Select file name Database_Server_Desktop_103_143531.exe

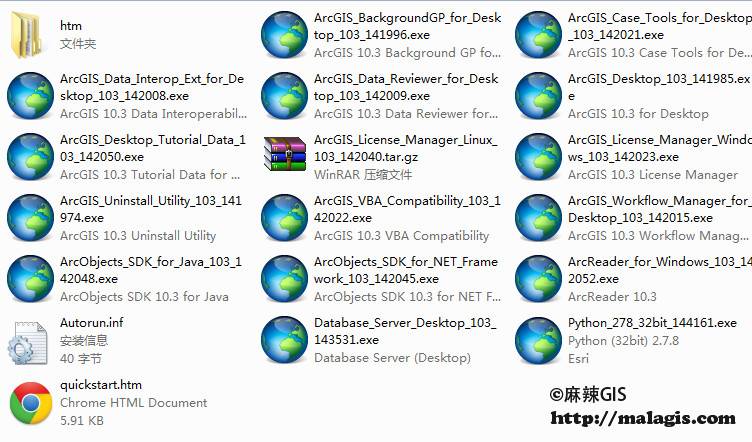click(x=405, y=331)
